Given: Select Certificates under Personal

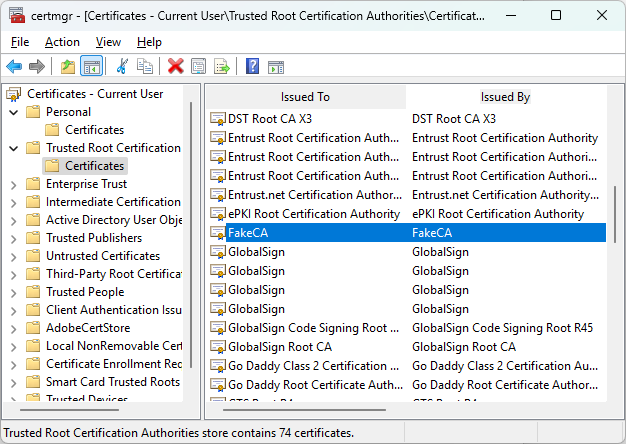Looking at the screenshot, I should [x=95, y=130].
